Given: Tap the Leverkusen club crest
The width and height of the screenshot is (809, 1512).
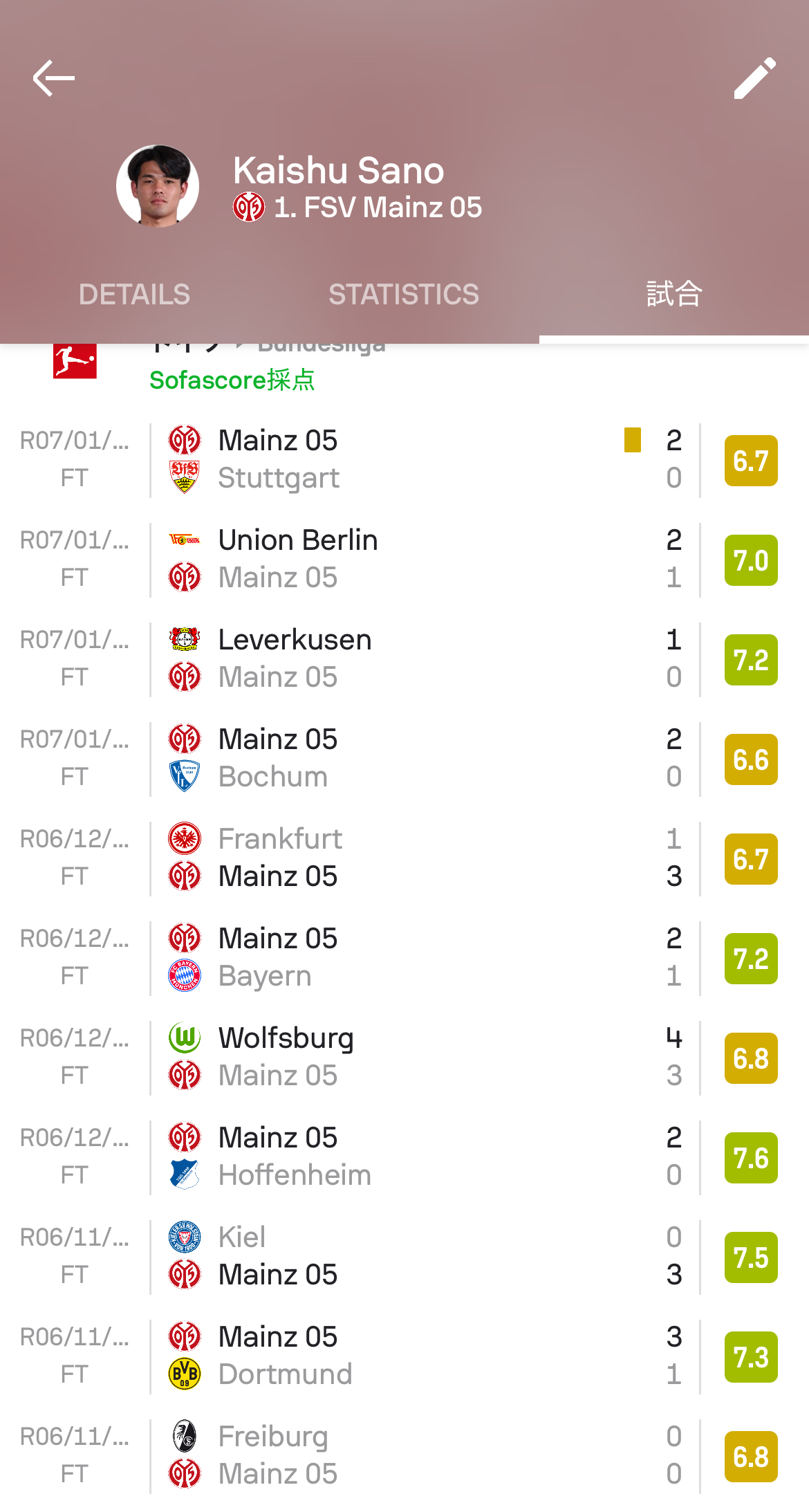Looking at the screenshot, I should tap(185, 639).
